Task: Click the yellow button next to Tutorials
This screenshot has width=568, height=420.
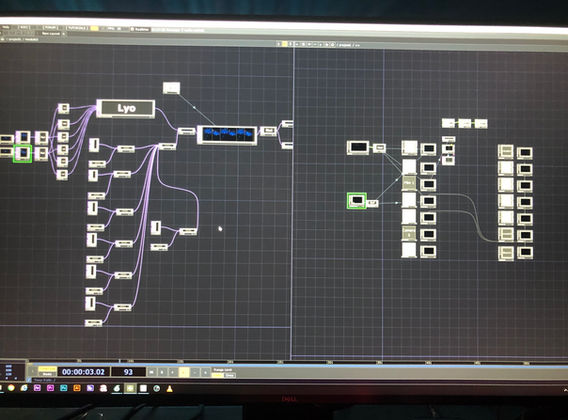Action: 94,28
